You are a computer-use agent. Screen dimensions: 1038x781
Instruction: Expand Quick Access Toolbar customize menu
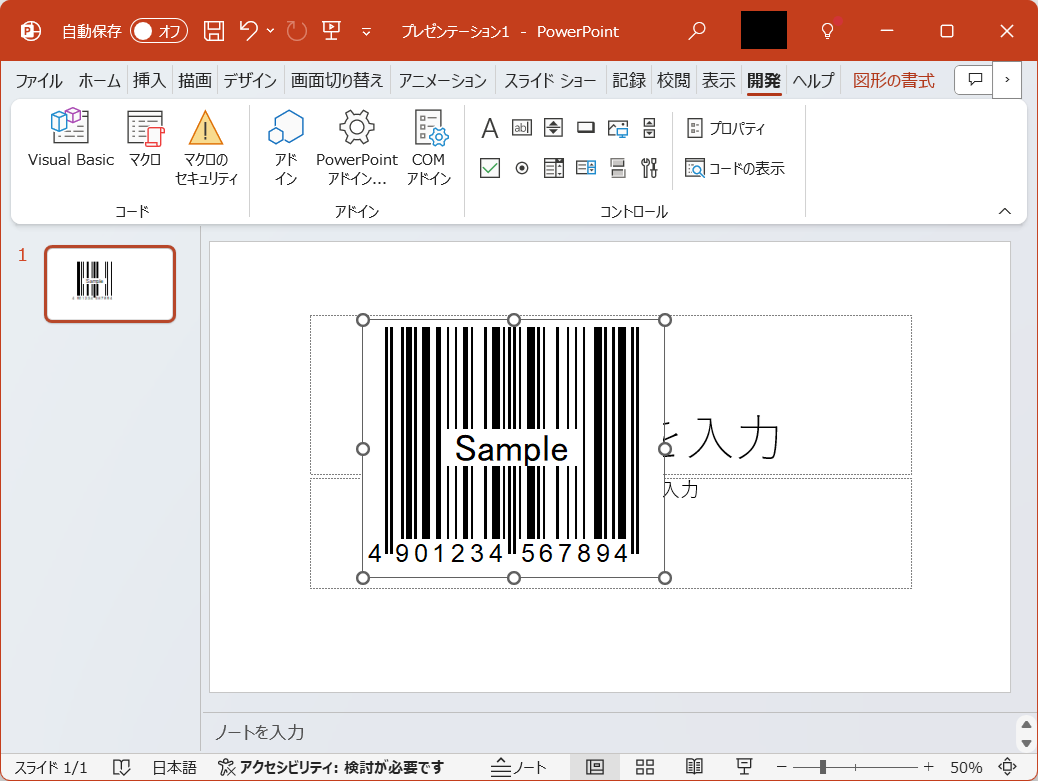(366, 31)
